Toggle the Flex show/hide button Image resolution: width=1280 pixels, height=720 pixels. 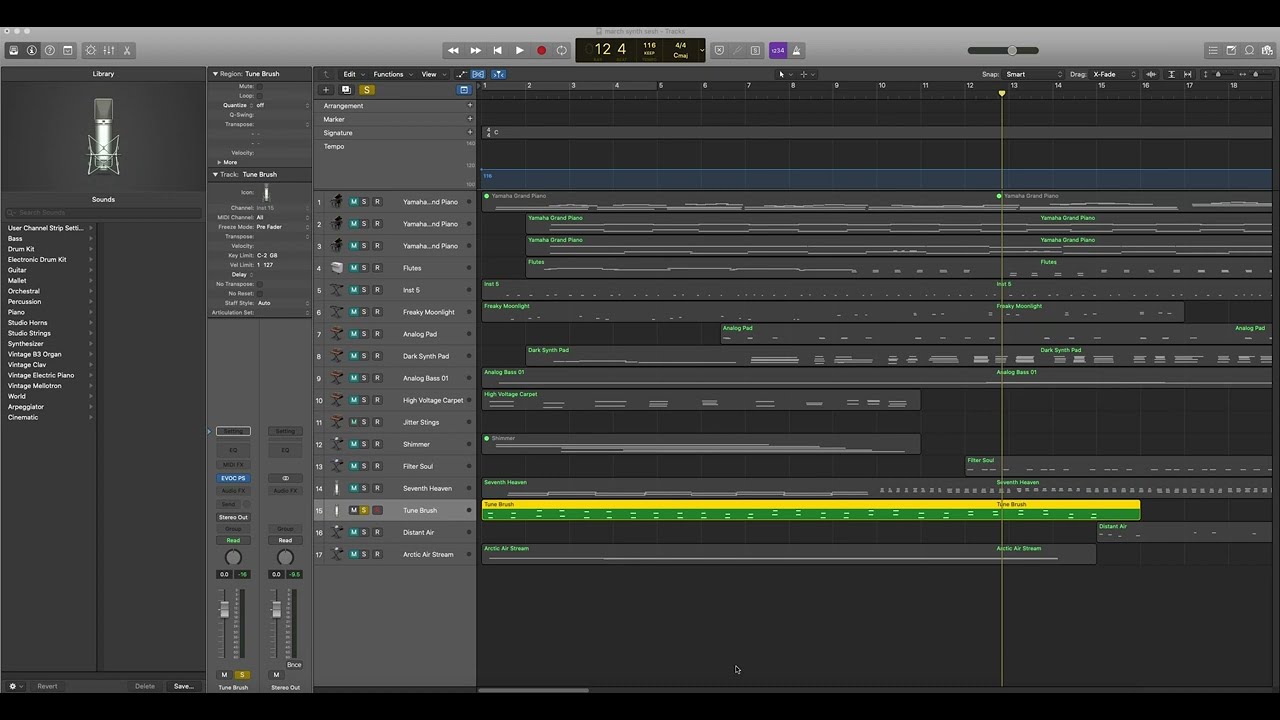pos(478,74)
